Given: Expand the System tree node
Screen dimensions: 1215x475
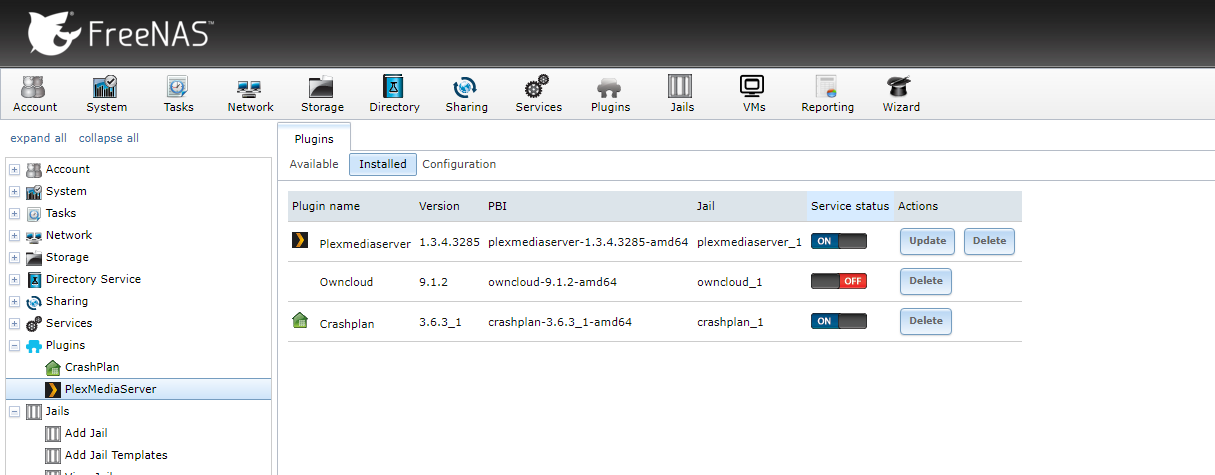Looking at the screenshot, I should pyautogui.click(x=15, y=191).
